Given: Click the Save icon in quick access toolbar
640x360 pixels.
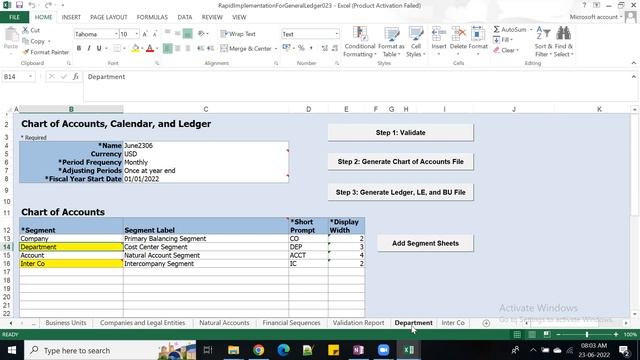Looking at the screenshot, I should (x=19, y=5).
